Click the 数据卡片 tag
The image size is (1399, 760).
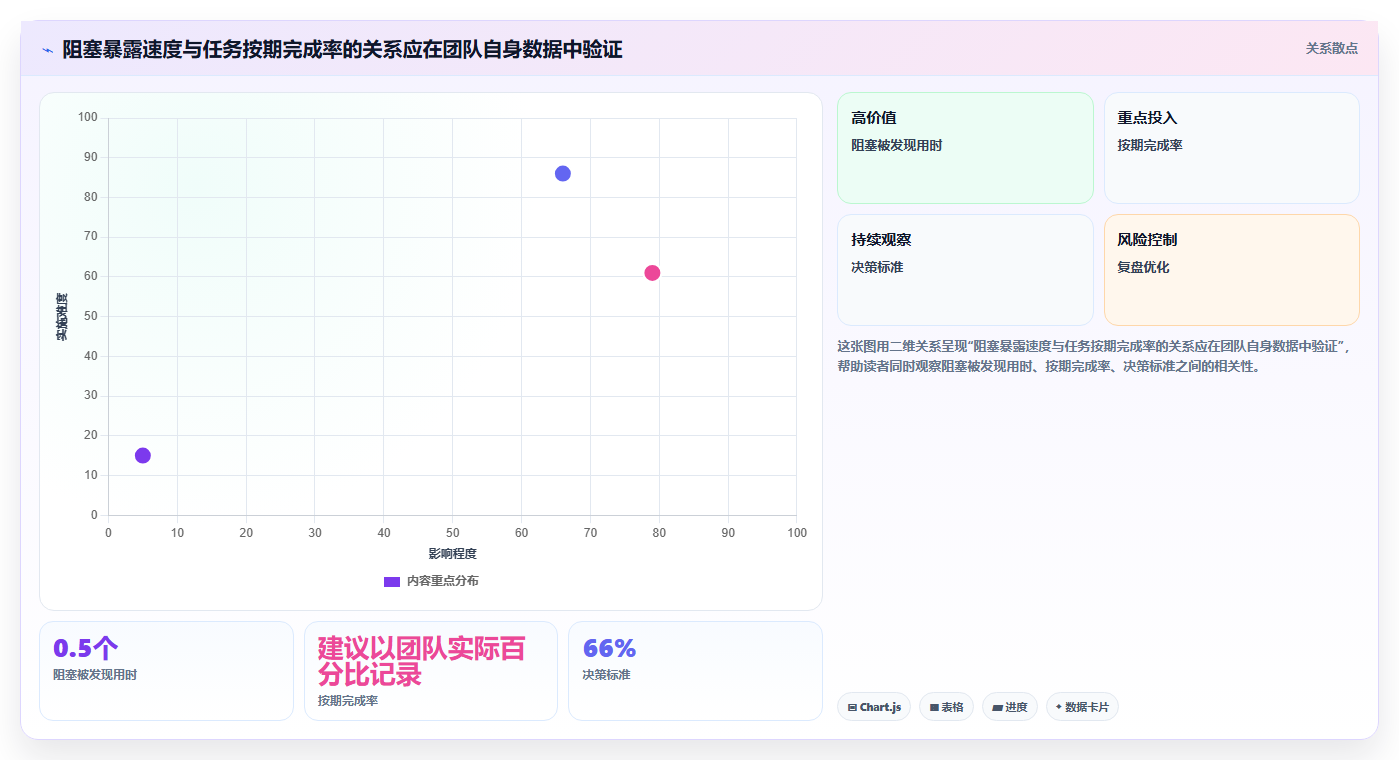(1082, 707)
